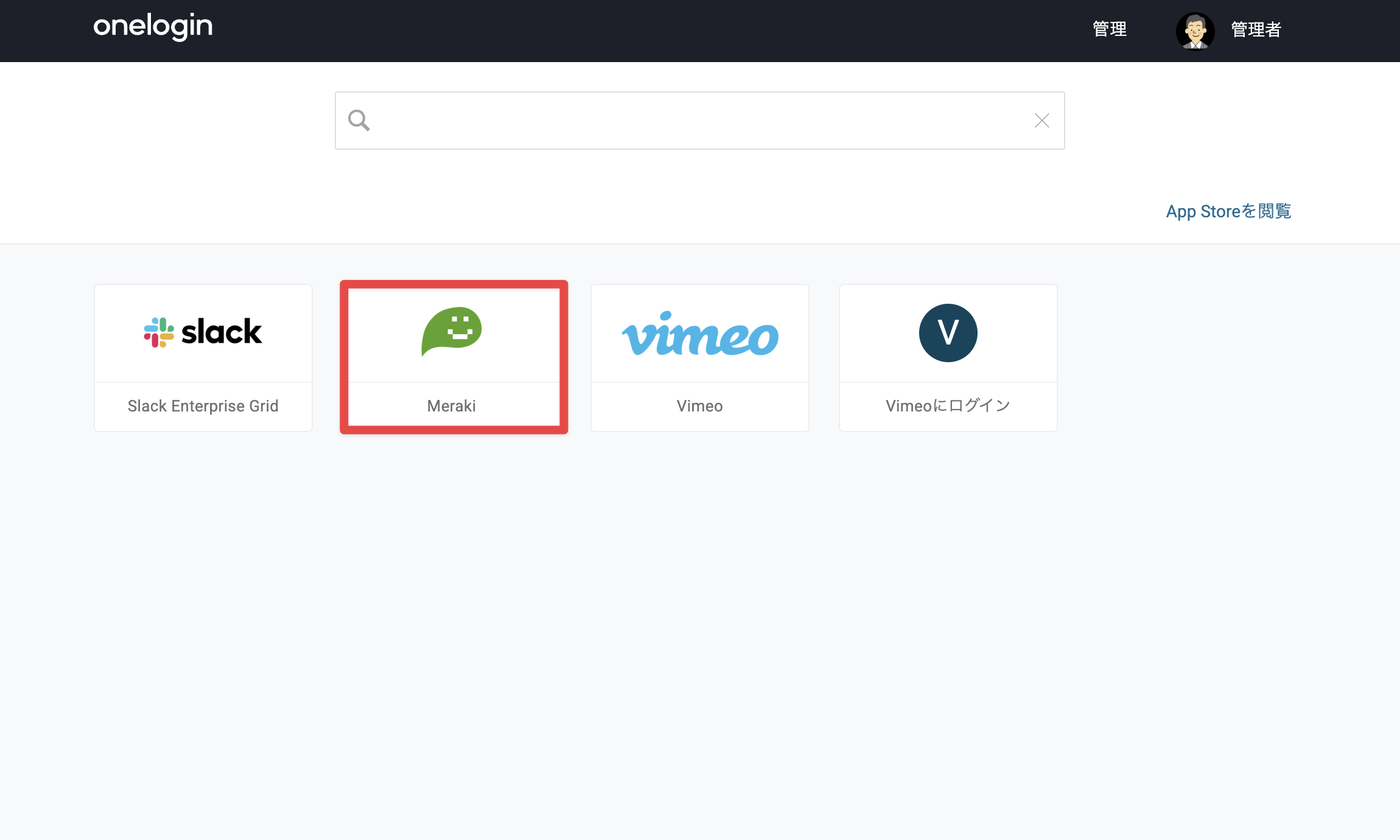Click the magnifier search icon
The width and height of the screenshot is (1400, 840).
click(x=359, y=120)
